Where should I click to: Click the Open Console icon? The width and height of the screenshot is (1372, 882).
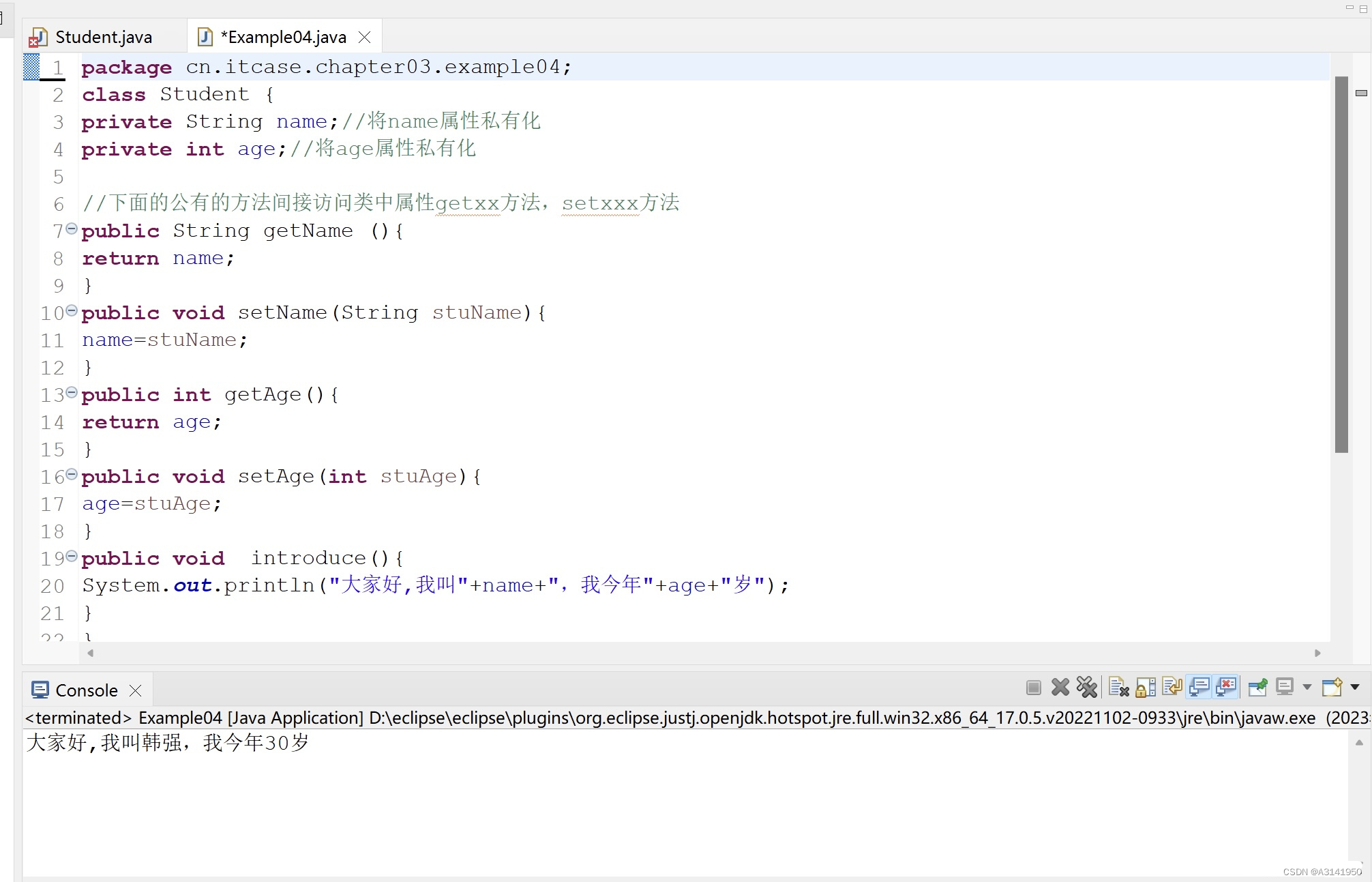1332,688
